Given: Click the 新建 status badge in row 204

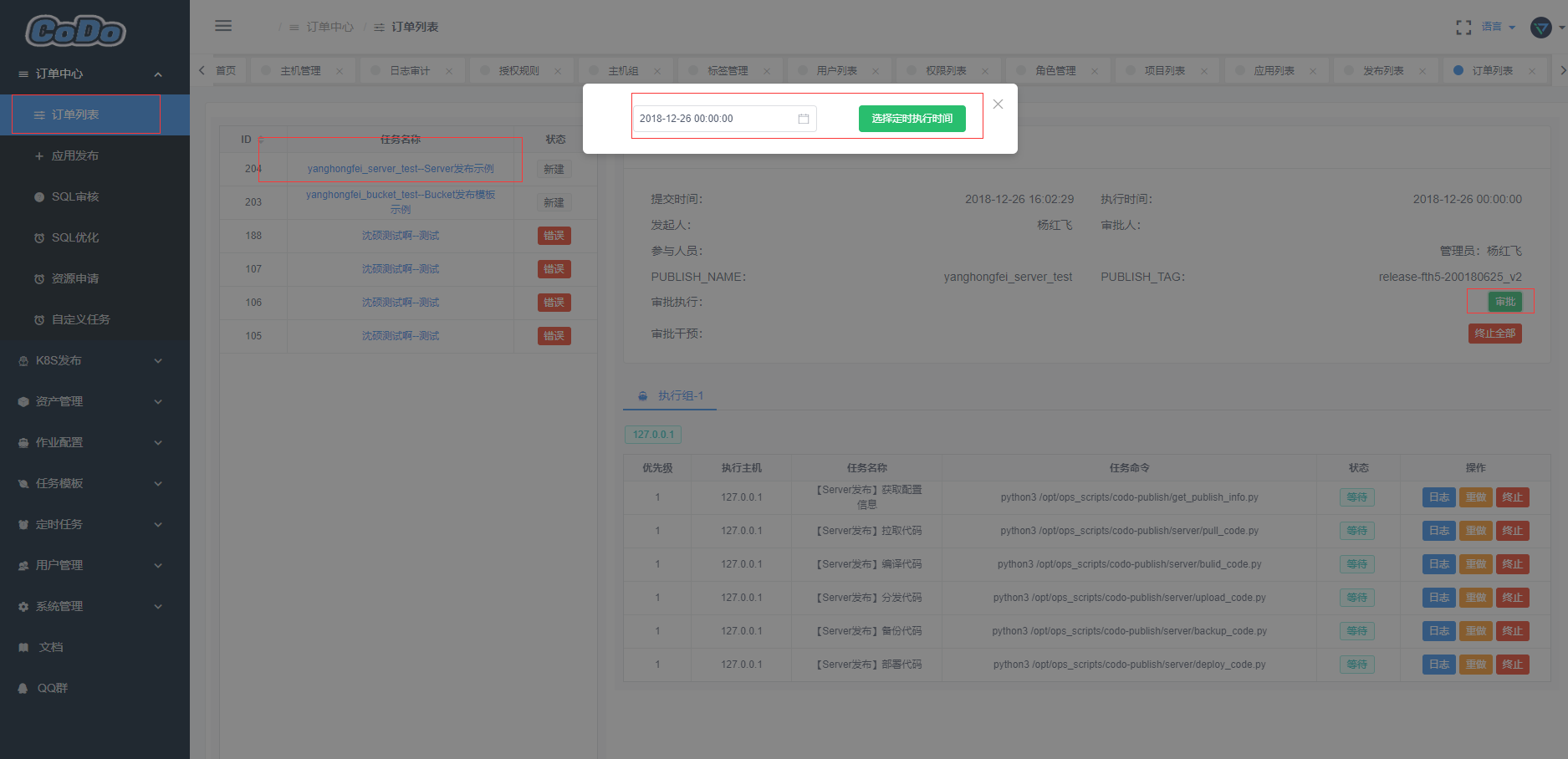Looking at the screenshot, I should tap(554, 169).
